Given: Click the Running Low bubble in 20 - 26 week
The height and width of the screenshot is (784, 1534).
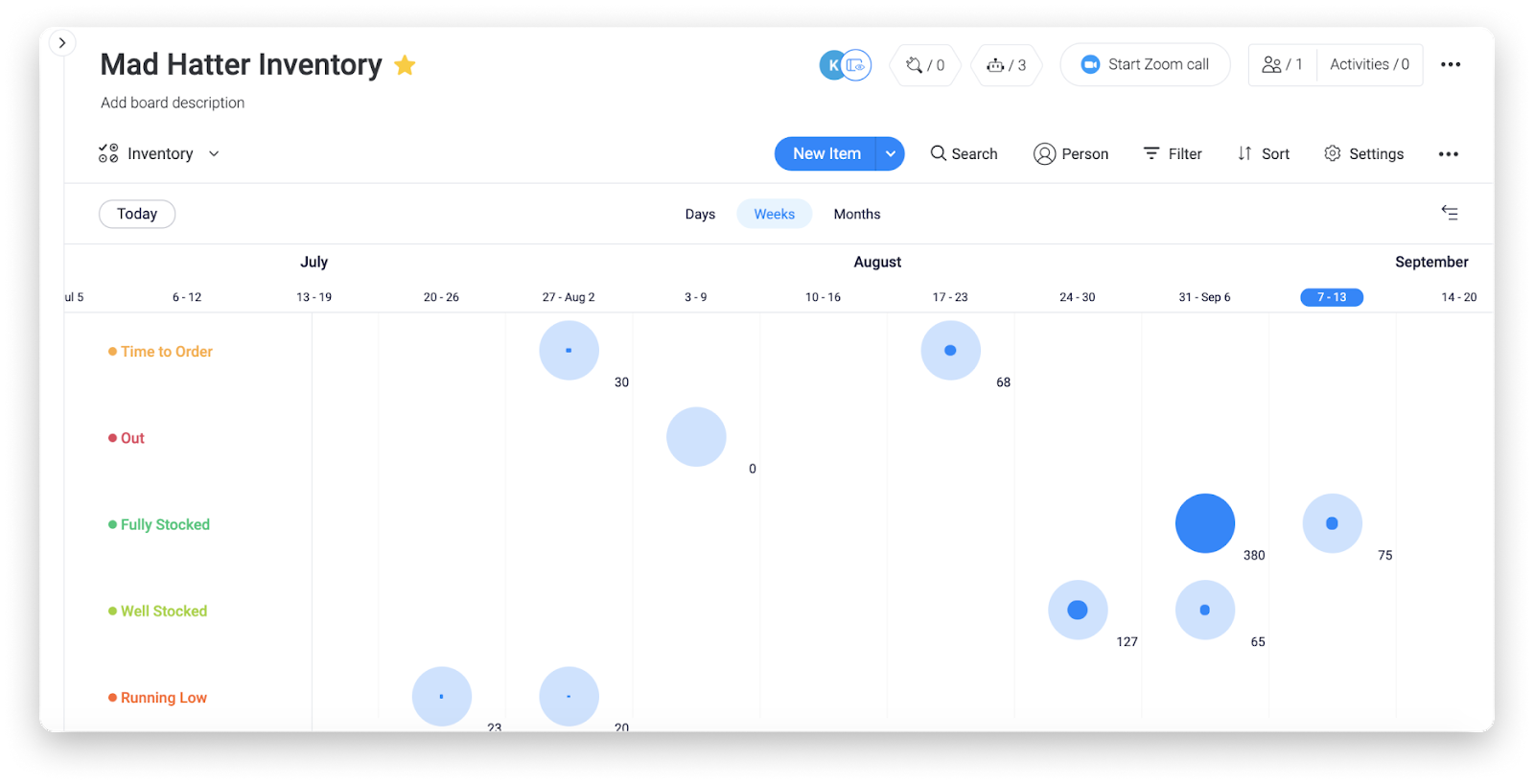Looking at the screenshot, I should coord(442,697).
